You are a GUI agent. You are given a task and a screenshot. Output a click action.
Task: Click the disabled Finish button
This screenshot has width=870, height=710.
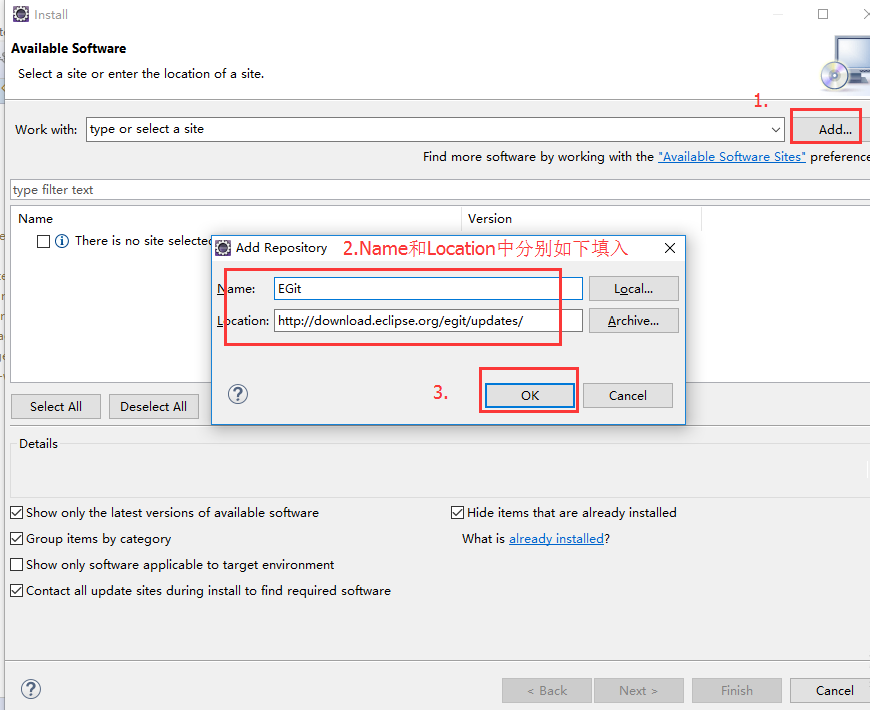tap(737, 691)
